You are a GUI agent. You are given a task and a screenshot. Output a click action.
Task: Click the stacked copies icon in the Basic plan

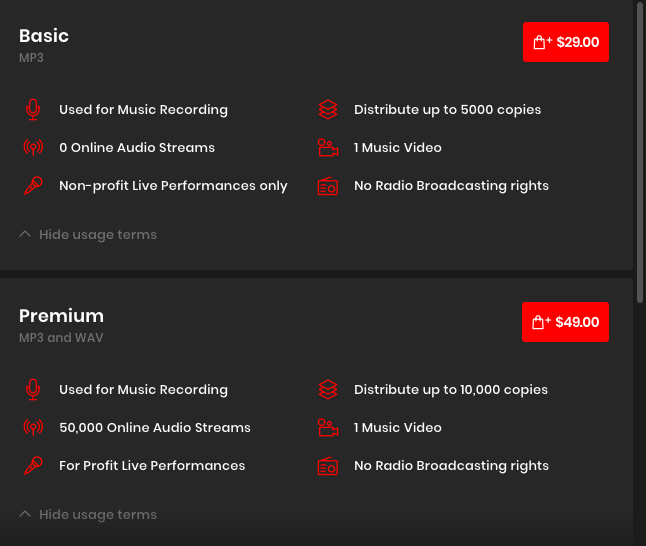(x=328, y=109)
